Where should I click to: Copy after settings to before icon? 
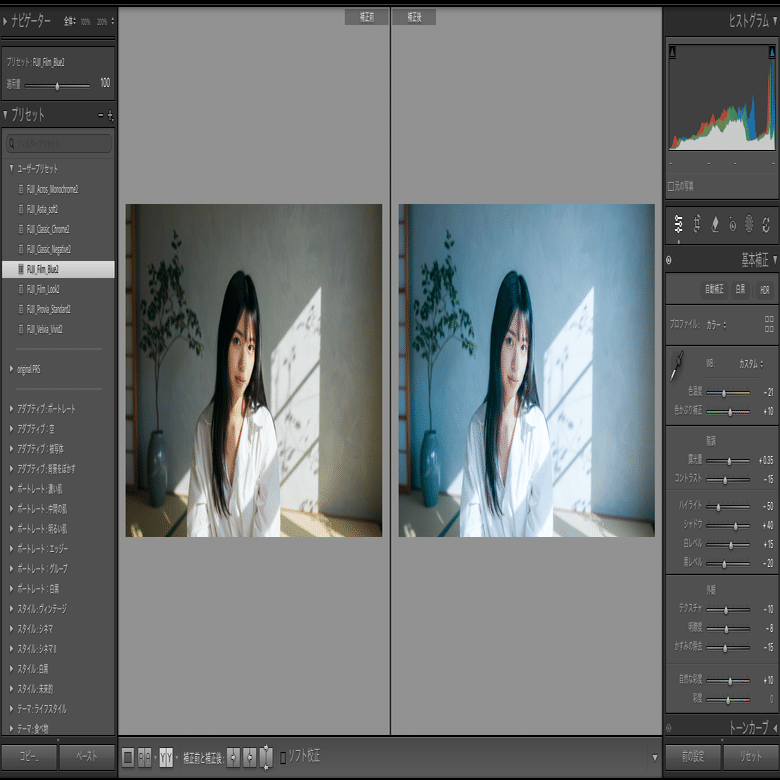250,758
